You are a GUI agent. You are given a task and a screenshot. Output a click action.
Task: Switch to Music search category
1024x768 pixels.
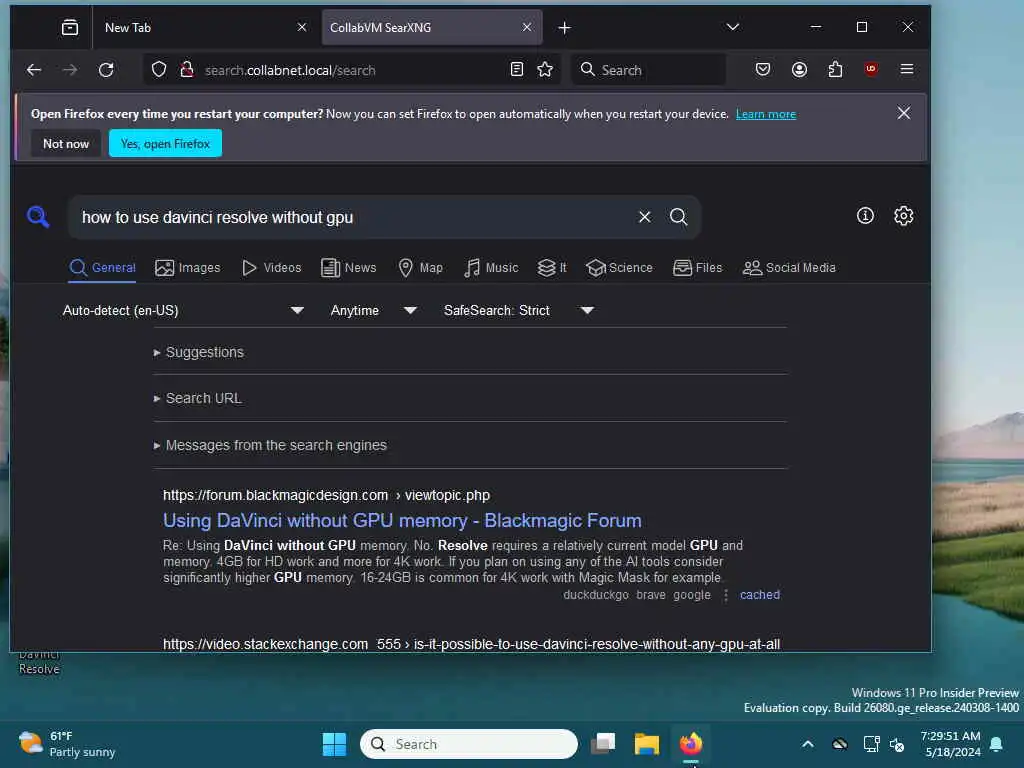(x=491, y=268)
